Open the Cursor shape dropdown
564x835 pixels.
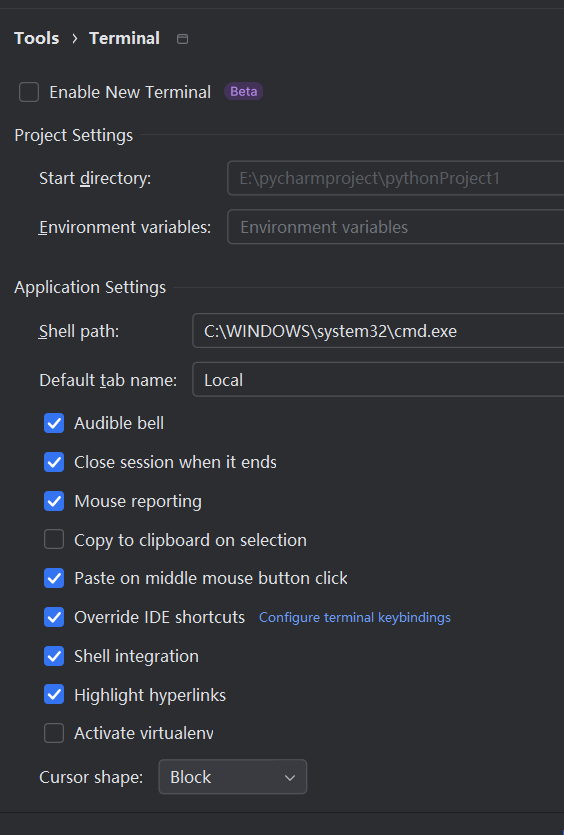pyautogui.click(x=233, y=777)
